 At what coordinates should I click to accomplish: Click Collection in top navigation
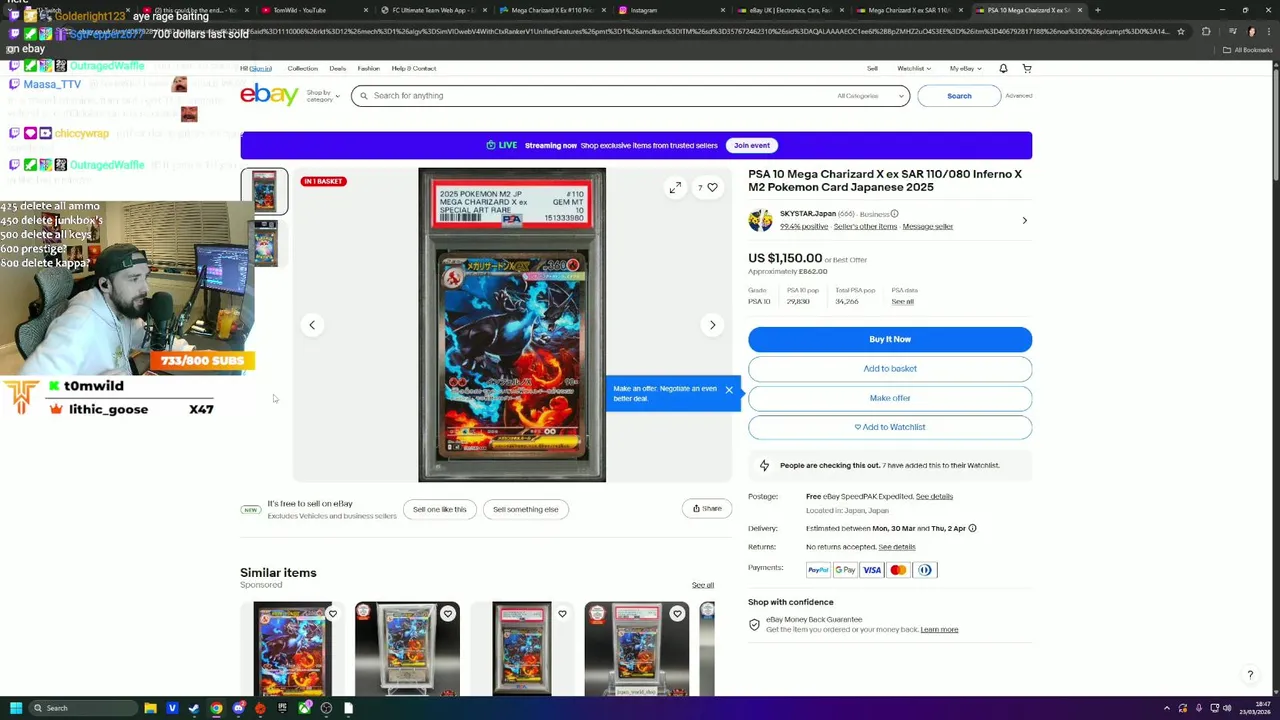click(302, 68)
